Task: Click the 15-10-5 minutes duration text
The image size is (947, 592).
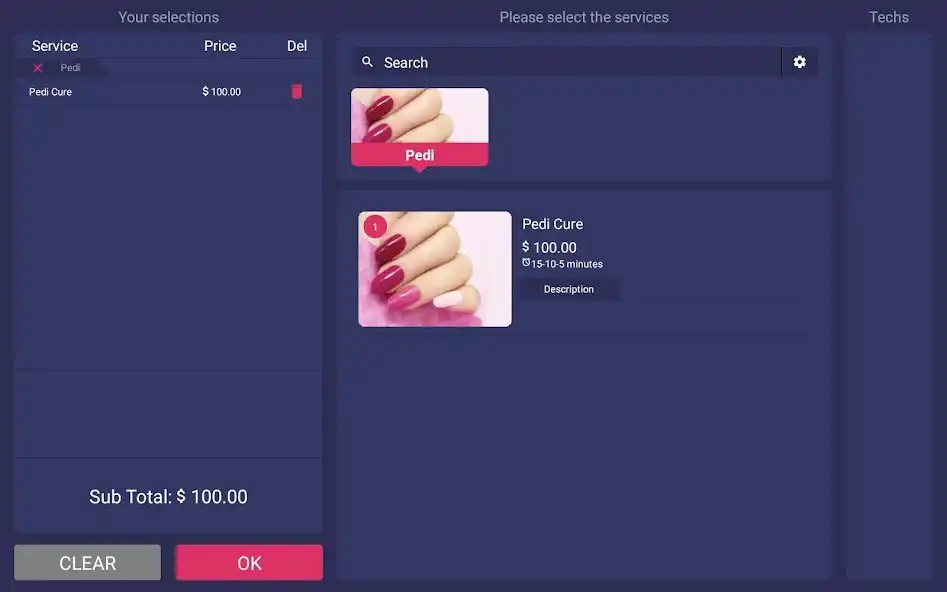Action: point(567,264)
